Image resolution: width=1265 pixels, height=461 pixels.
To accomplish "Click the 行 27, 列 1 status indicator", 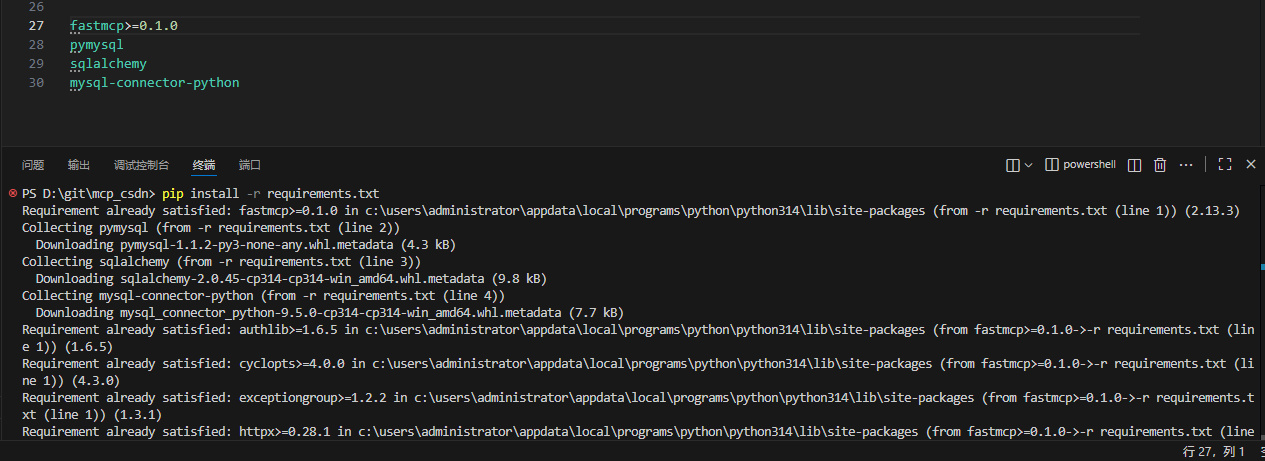I will pos(1213,452).
